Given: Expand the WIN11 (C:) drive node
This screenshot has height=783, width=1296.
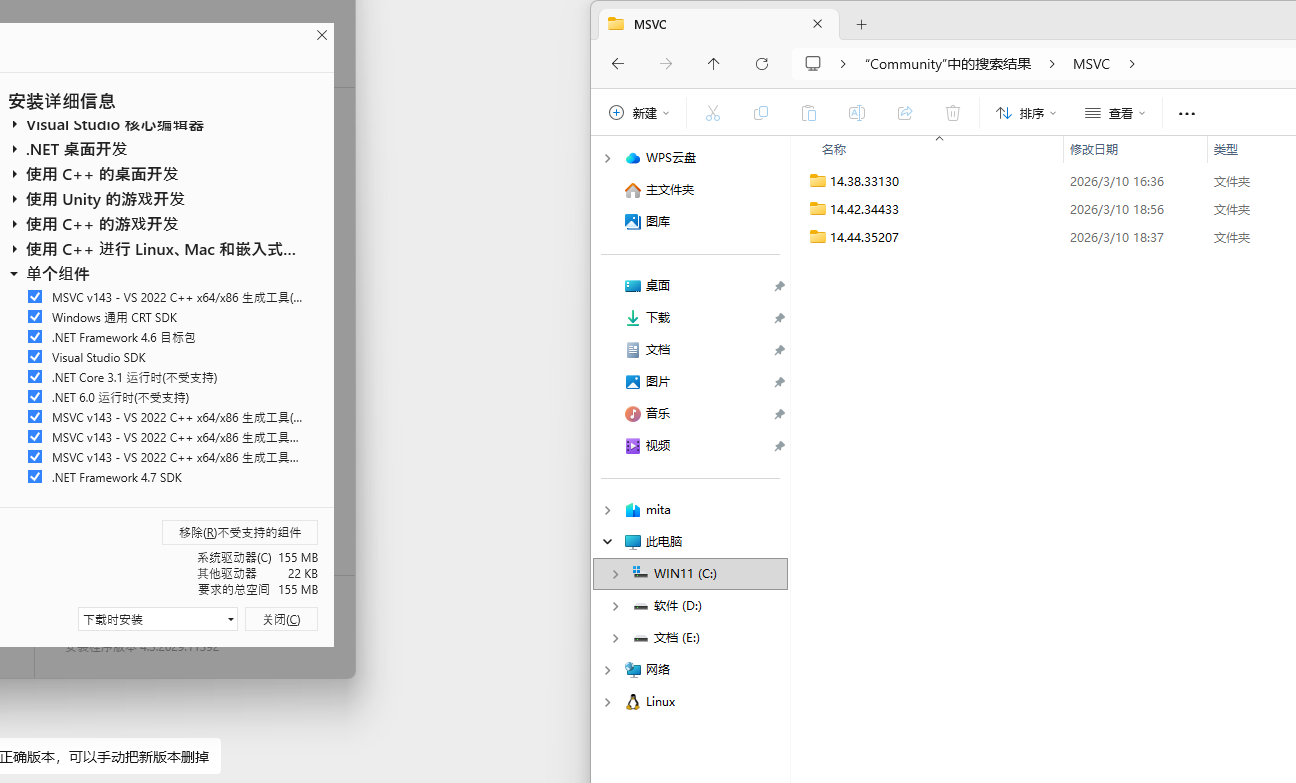Looking at the screenshot, I should (x=615, y=574).
